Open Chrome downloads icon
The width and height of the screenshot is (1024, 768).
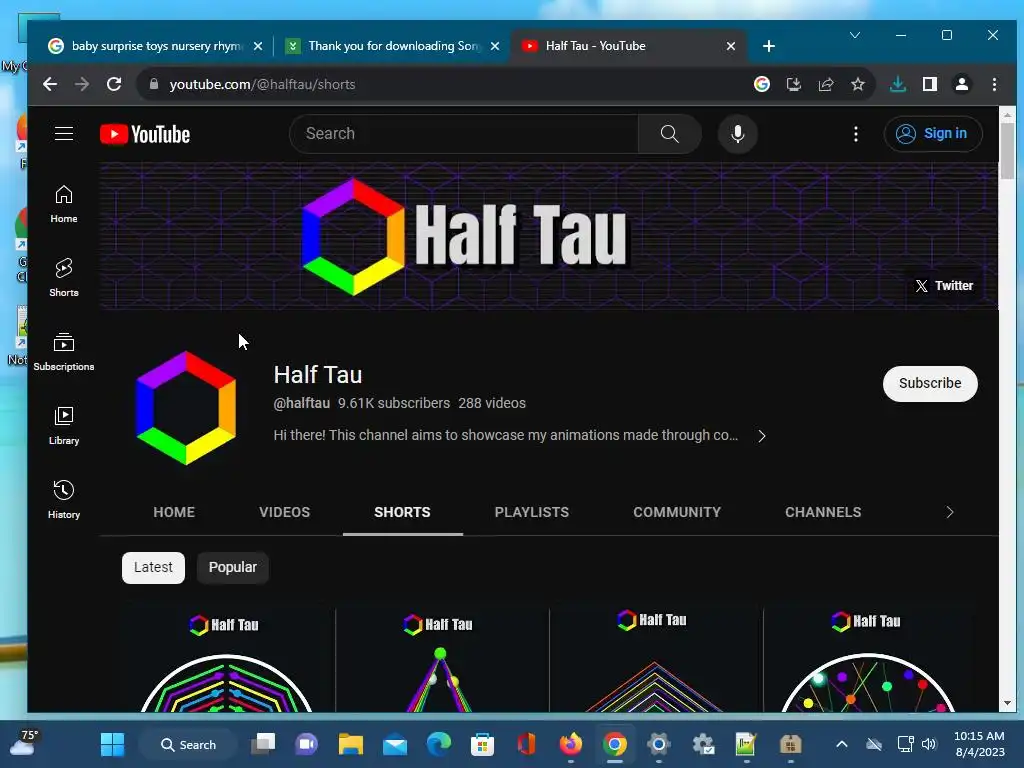898,84
